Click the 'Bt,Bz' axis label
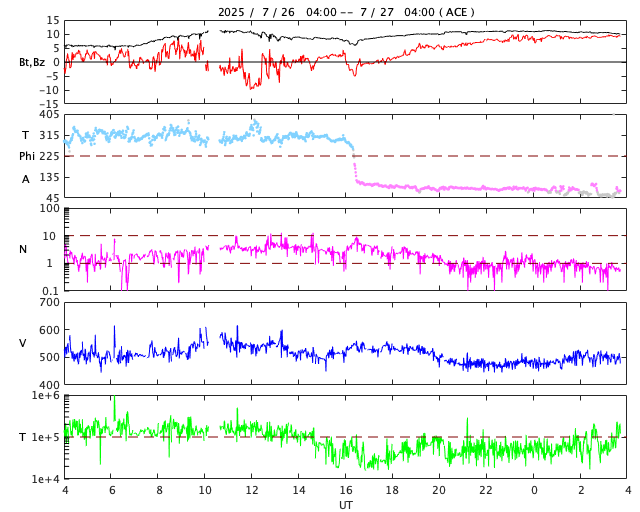This screenshot has height=512, width=640. point(32,62)
